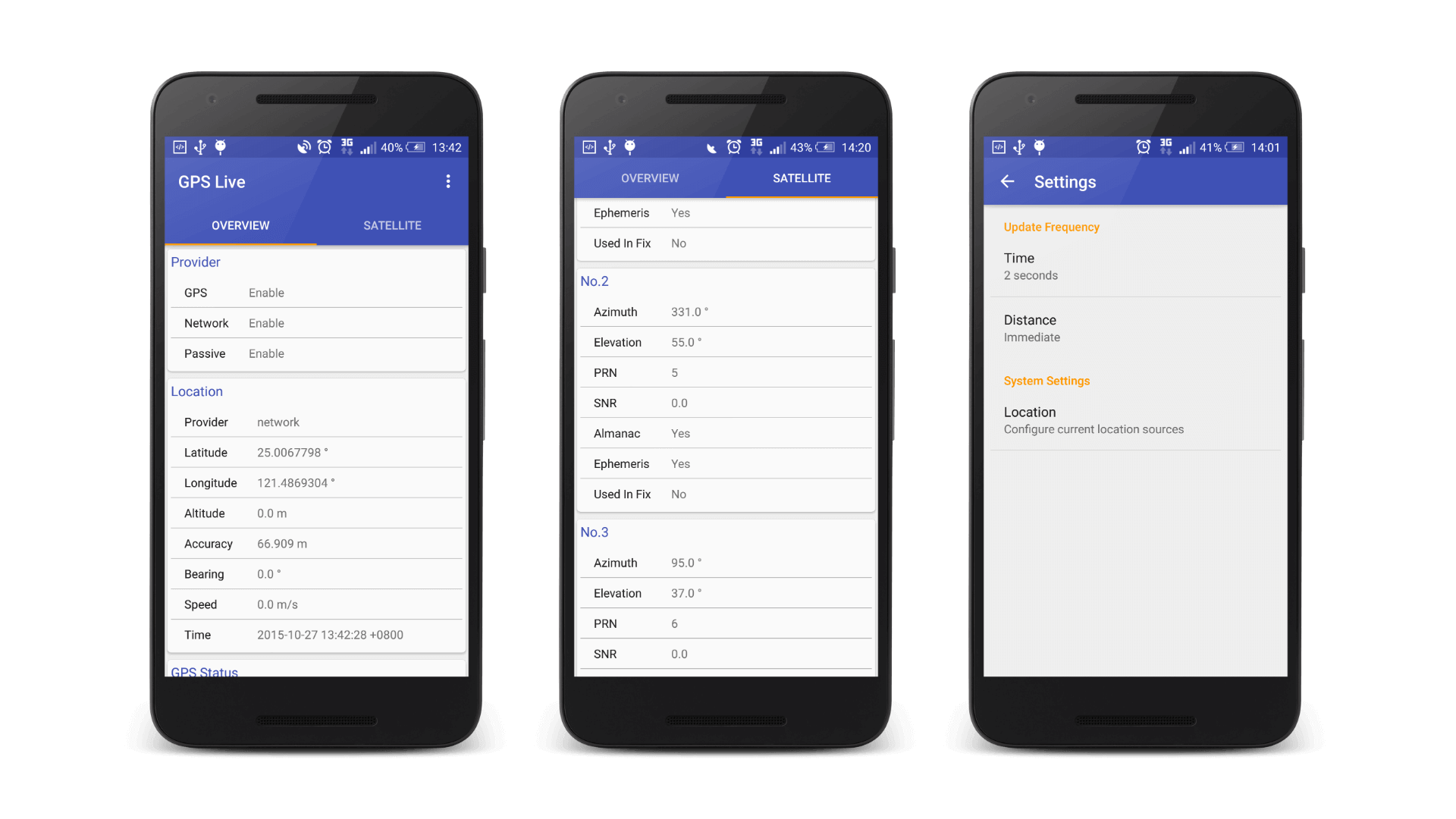Toggle Network provider Enable setting
The width and height of the screenshot is (1456, 819).
[x=317, y=323]
